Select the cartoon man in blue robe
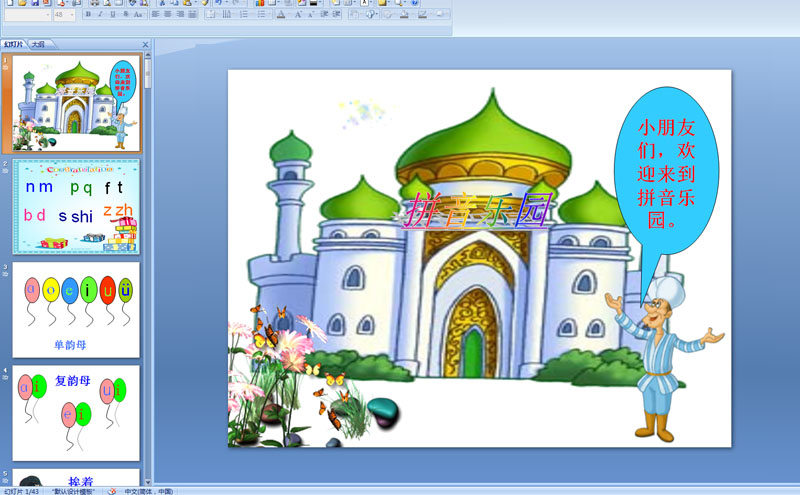Image resolution: width=800 pixels, height=495 pixels. point(663,360)
